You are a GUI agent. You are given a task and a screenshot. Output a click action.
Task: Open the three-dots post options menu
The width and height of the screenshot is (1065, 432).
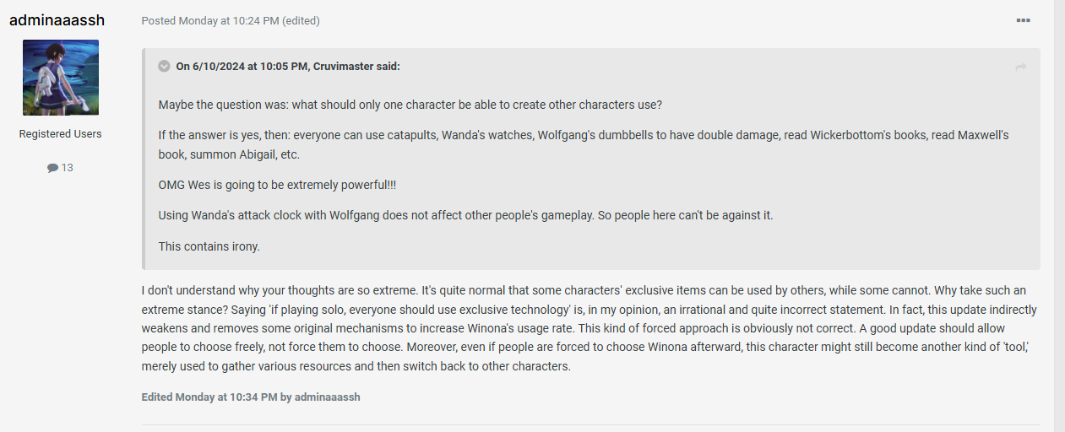(1023, 21)
